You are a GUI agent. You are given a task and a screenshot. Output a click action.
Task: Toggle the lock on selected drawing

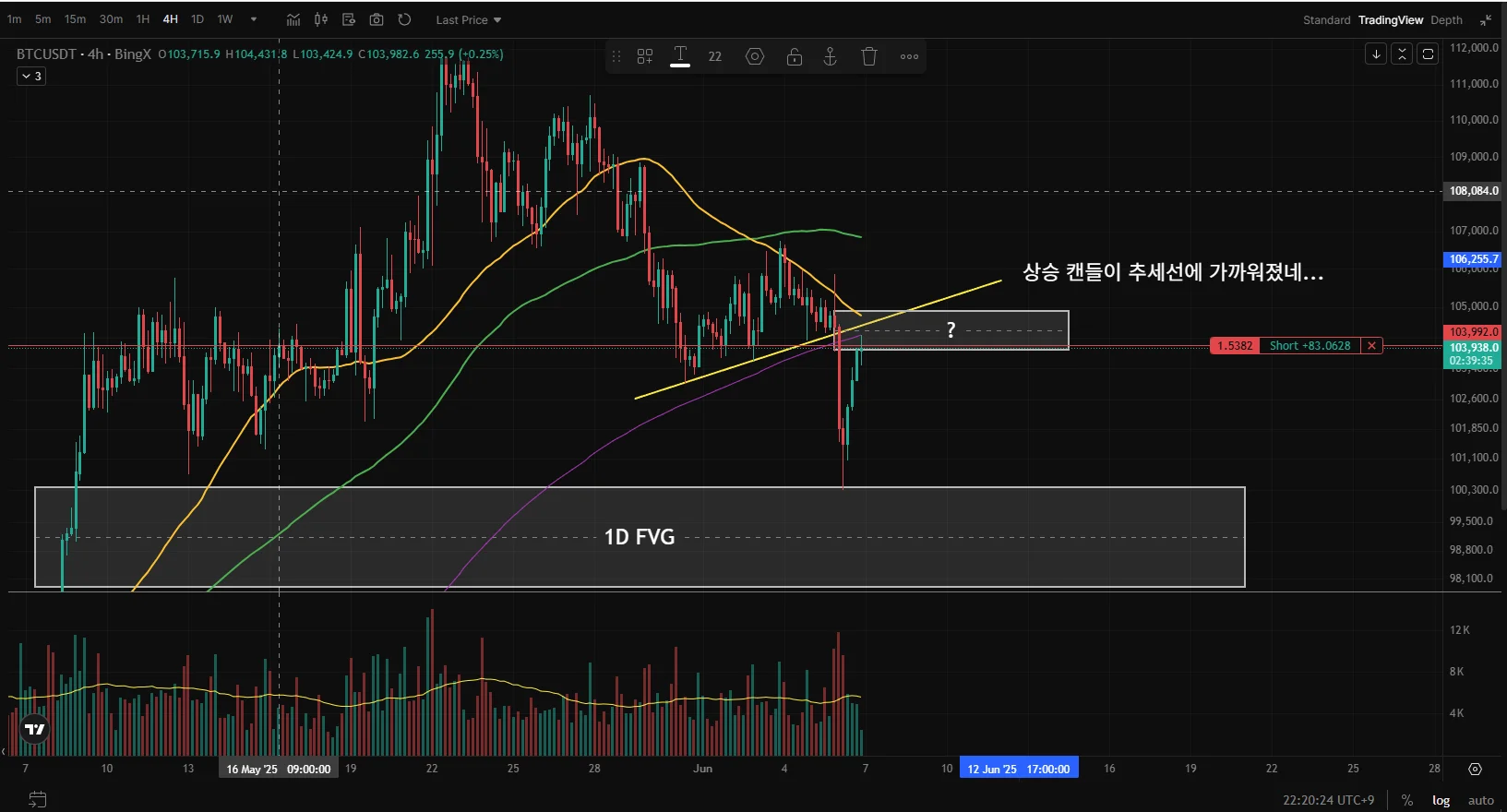tap(794, 56)
